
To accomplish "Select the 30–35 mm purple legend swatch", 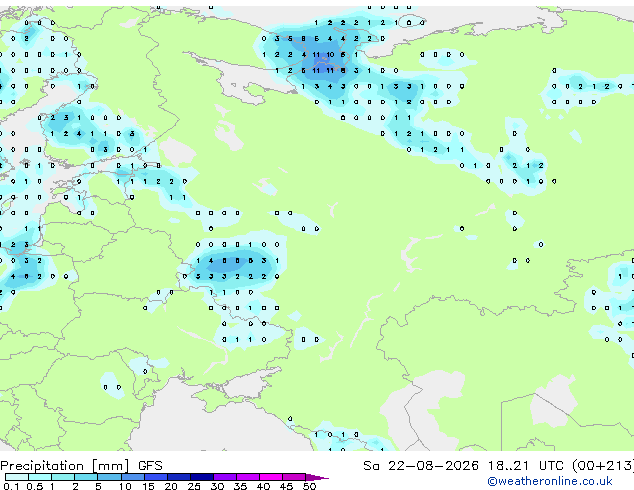I will (224, 477).
